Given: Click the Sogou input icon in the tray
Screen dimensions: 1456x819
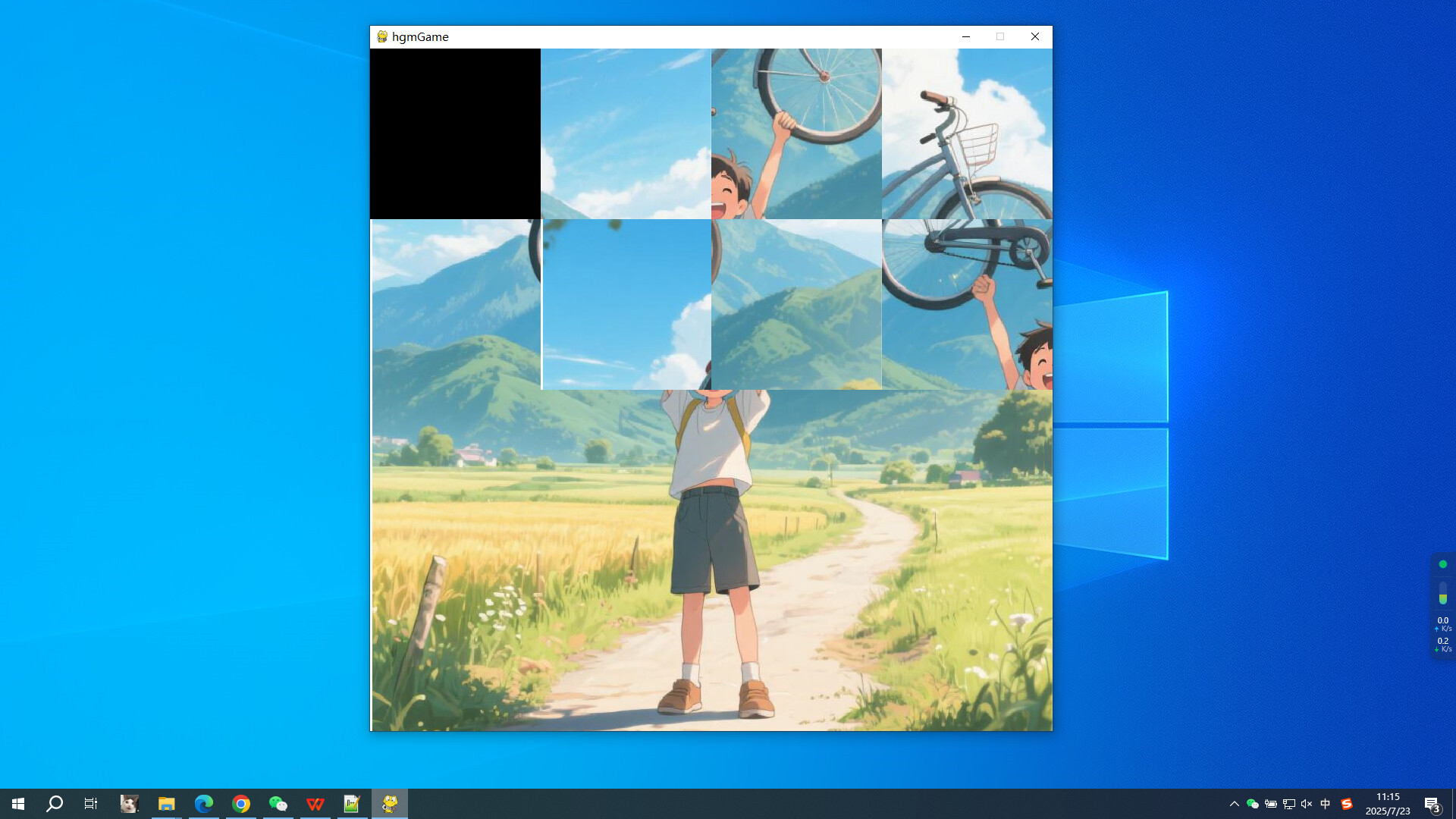Looking at the screenshot, I should (x=1347, y=803).
